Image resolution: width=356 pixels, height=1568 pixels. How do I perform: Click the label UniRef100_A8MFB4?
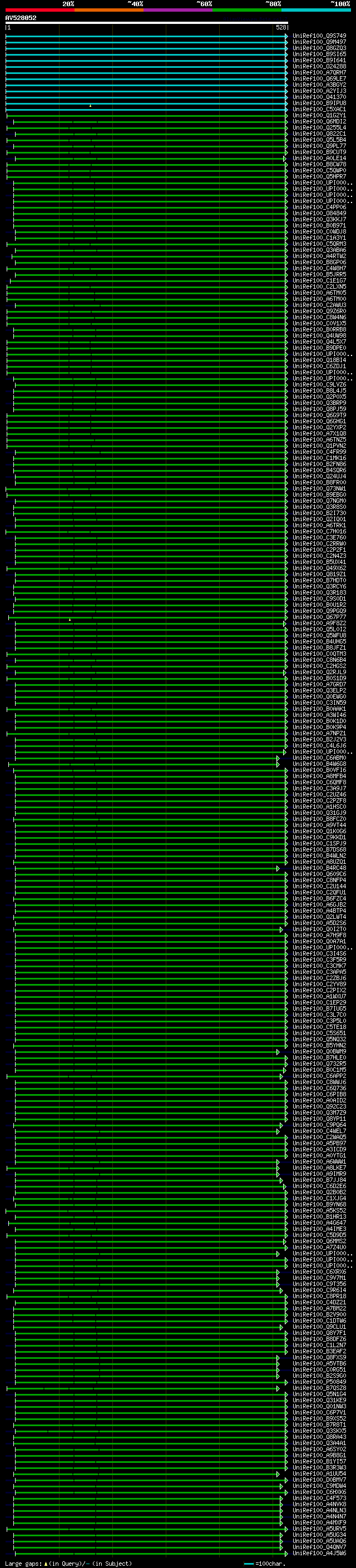(319, 776)
